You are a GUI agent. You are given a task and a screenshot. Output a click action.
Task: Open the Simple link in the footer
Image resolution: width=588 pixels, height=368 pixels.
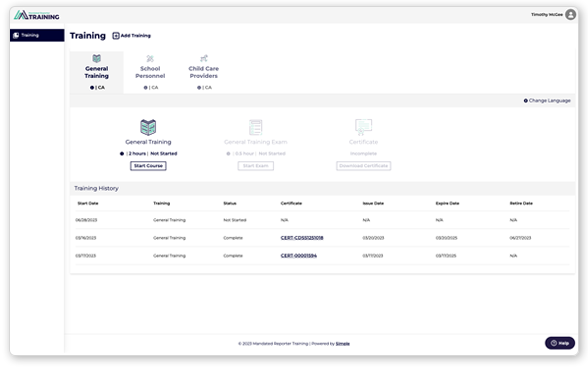coord(342,344)
